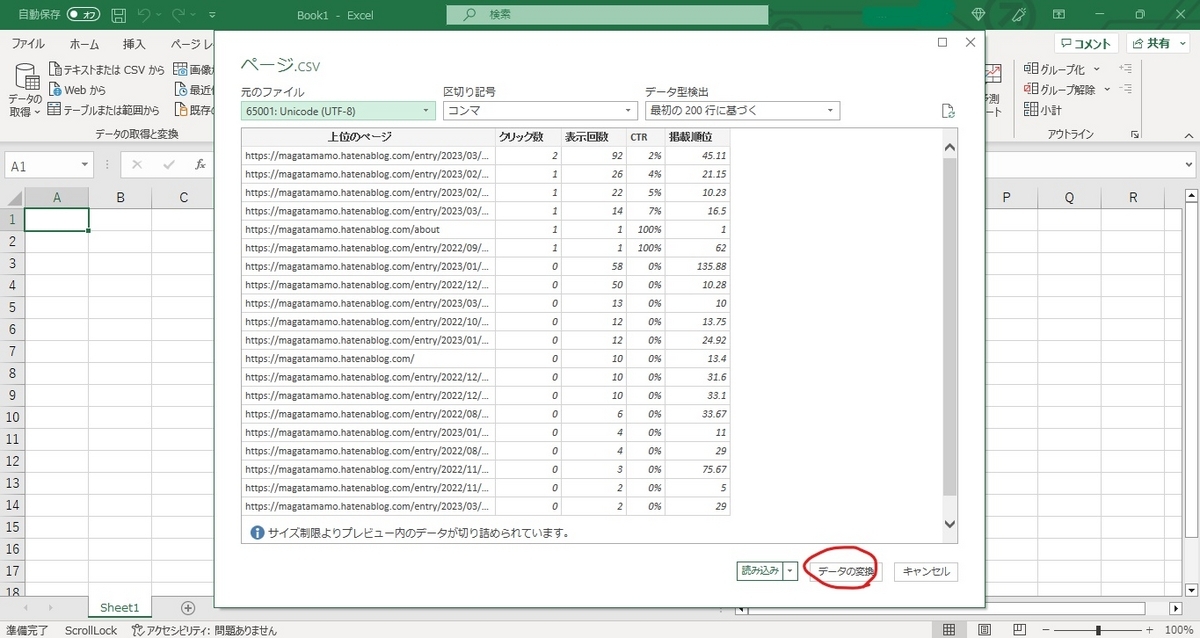Screen dimensions: 1200x638
Task: Click the fx insert function icon
Action: pos(200,165)
